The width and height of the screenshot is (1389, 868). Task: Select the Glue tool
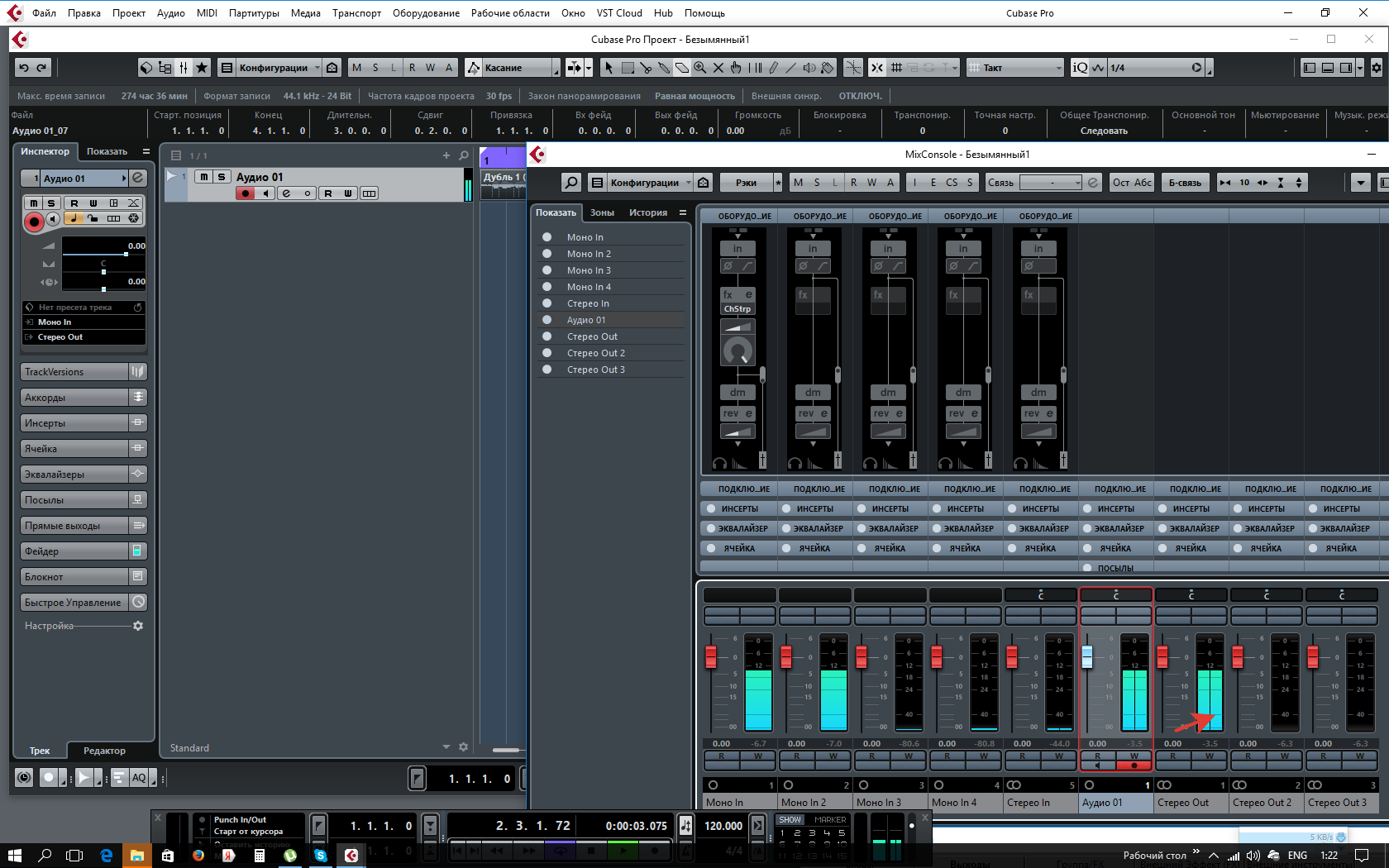pos(664,68)
